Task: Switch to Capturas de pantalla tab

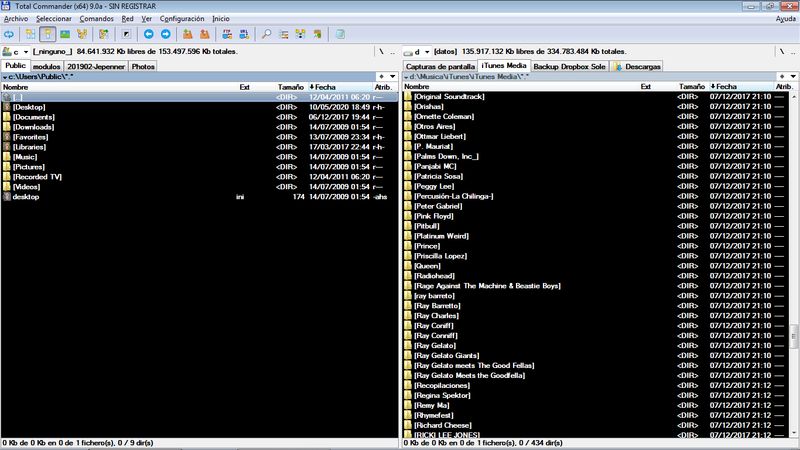Action: [x=440, y=67]
